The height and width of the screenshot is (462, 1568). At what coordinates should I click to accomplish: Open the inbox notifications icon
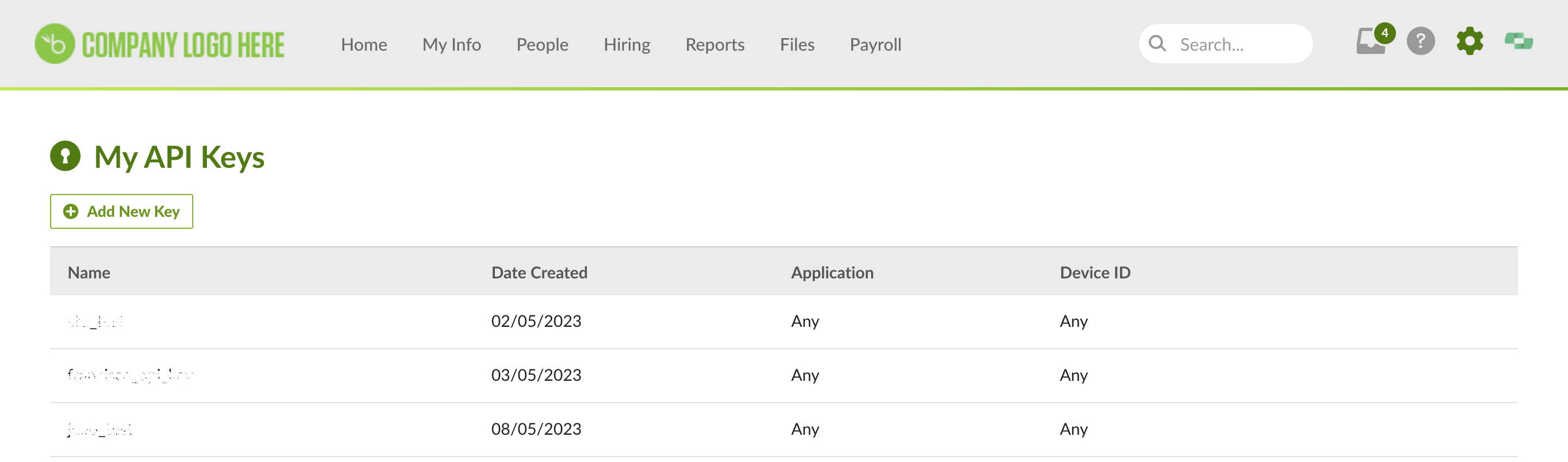pyautogui.click(x=1372, y=41)
